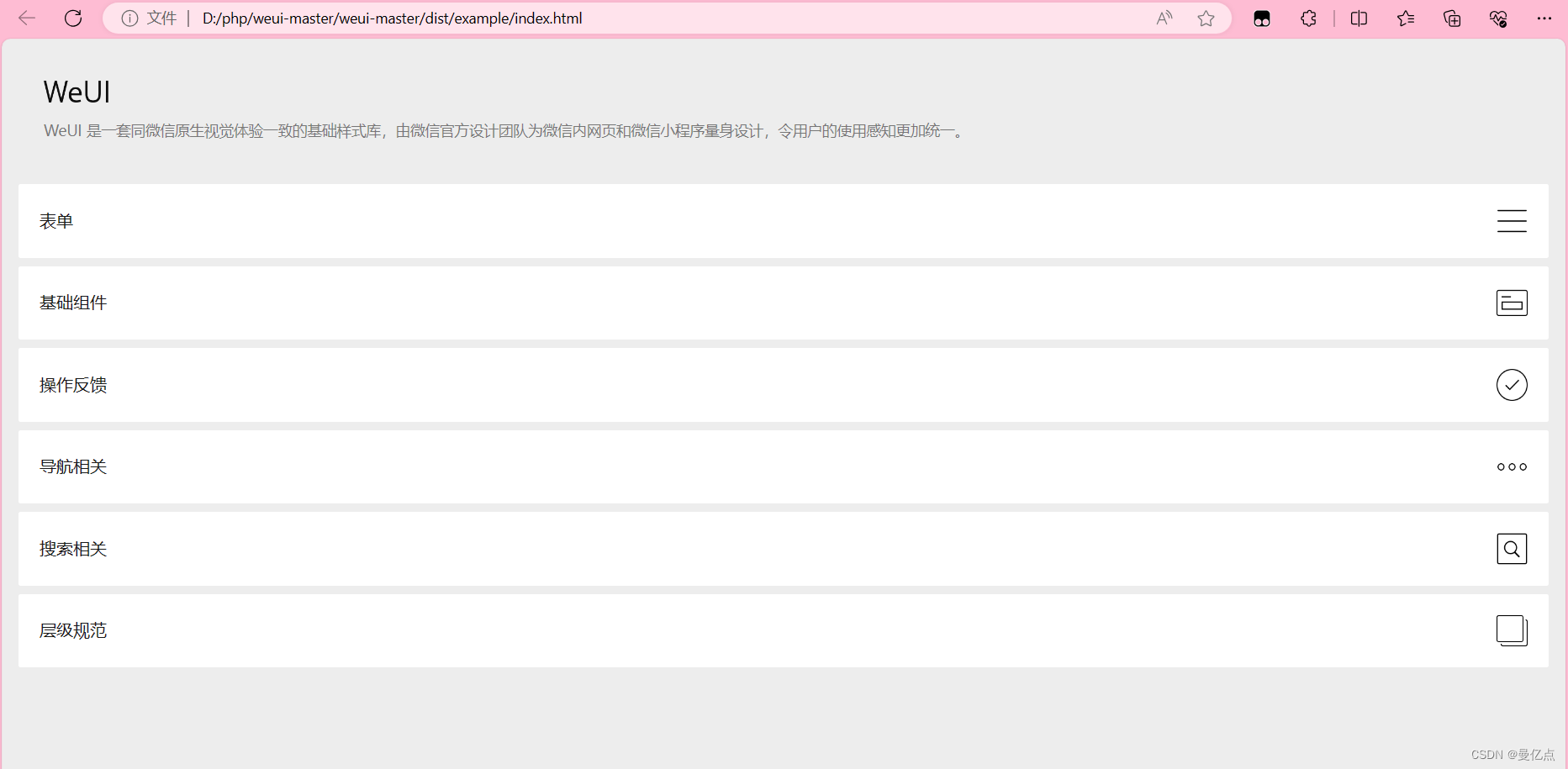Toggle the split screen icon
The height and width of the screenshot is (769, 1568).
[1359, 18]
